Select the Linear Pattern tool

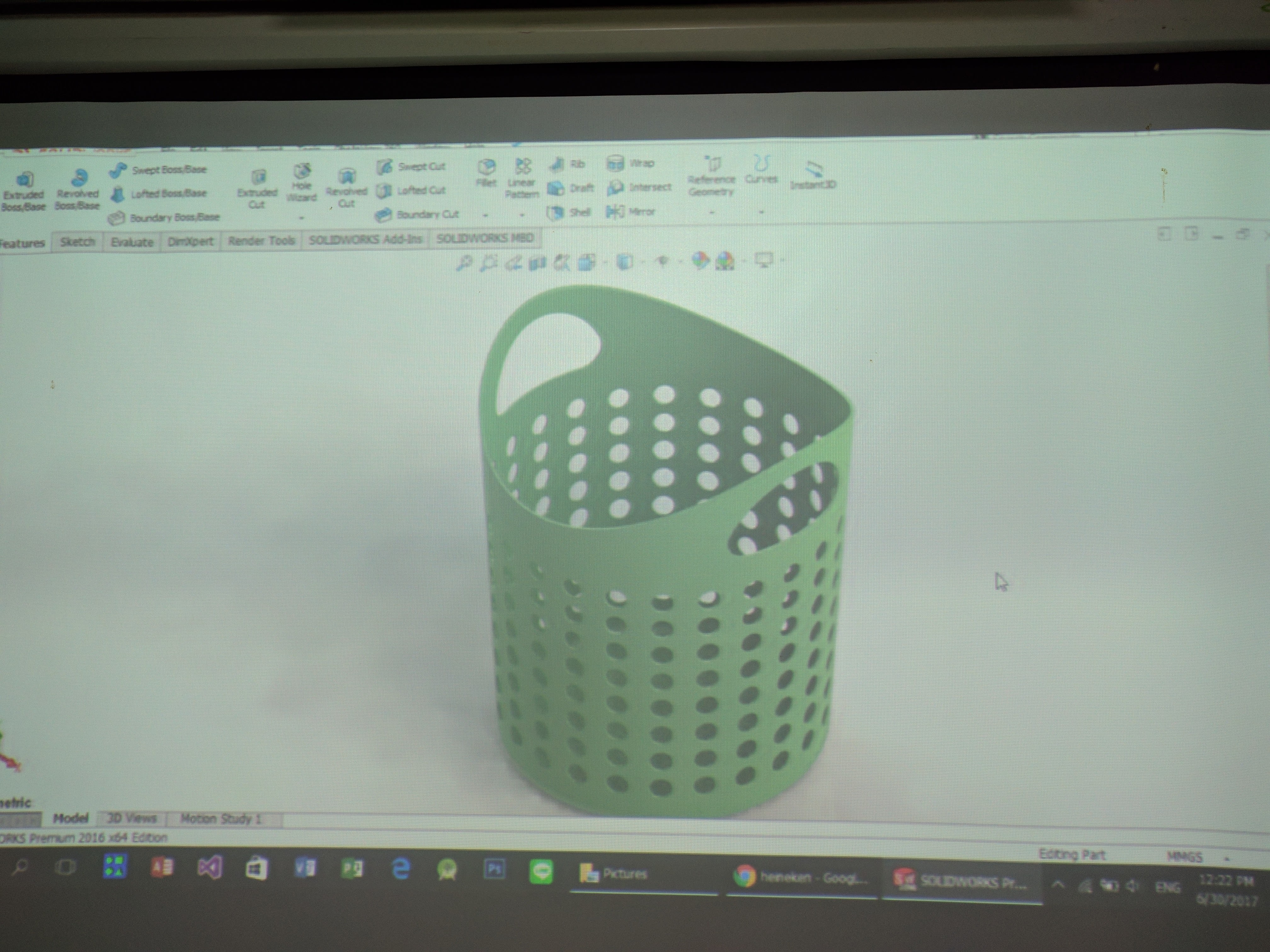coord(522,178)
